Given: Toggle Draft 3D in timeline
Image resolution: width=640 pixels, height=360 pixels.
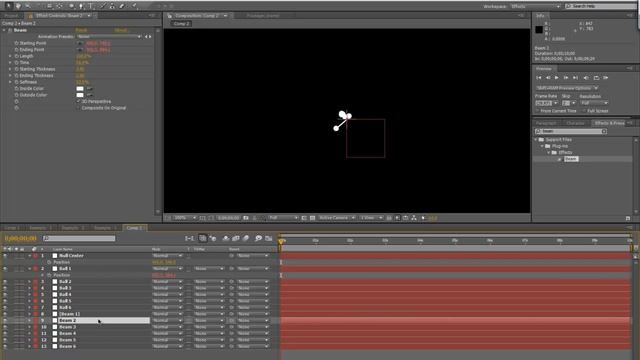Looking at the screenshot, I should 213,238.
